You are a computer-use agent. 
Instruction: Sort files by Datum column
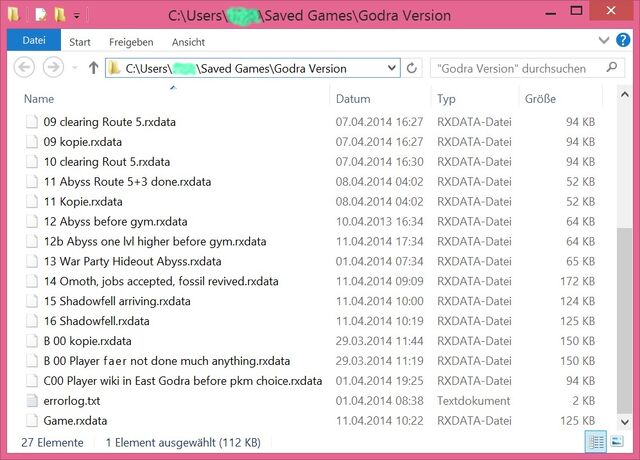tap(353, 99)
